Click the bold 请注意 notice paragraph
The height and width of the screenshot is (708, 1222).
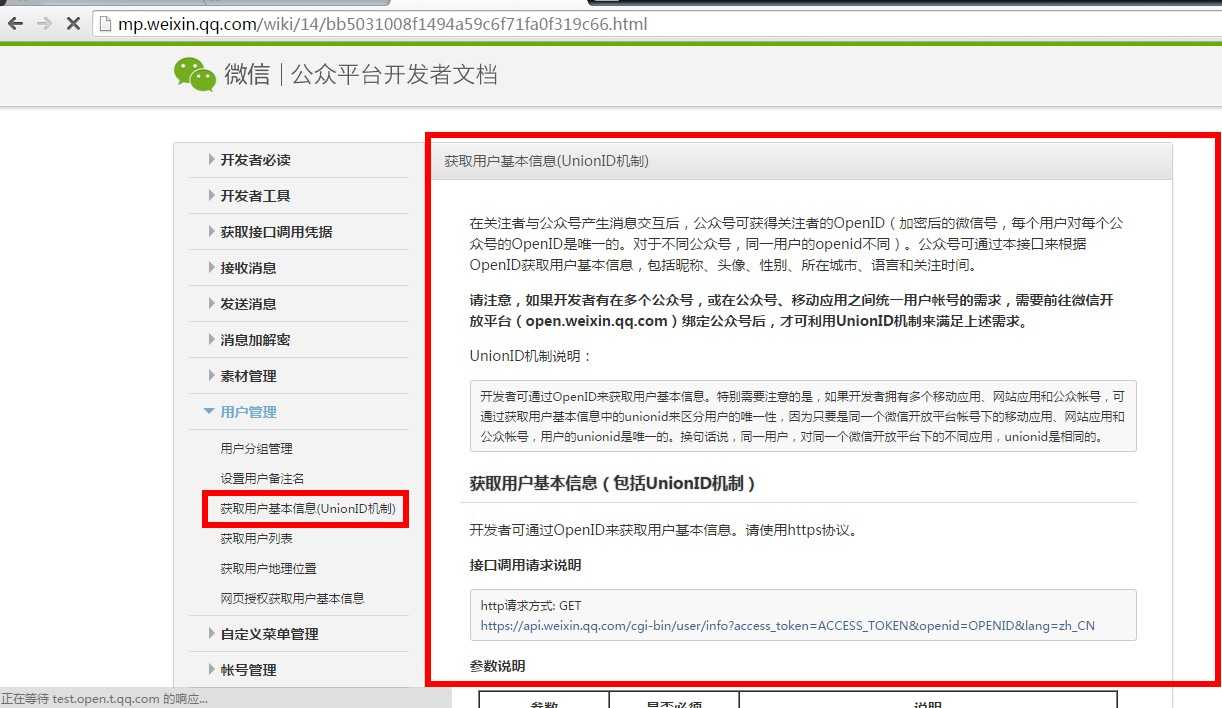(x=792, y=311)
